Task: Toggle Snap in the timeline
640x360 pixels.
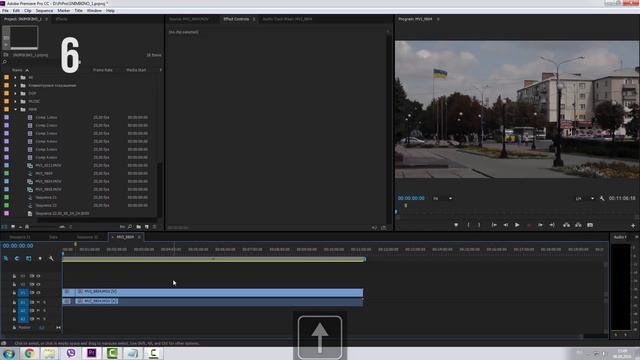Action: (17, 258)
